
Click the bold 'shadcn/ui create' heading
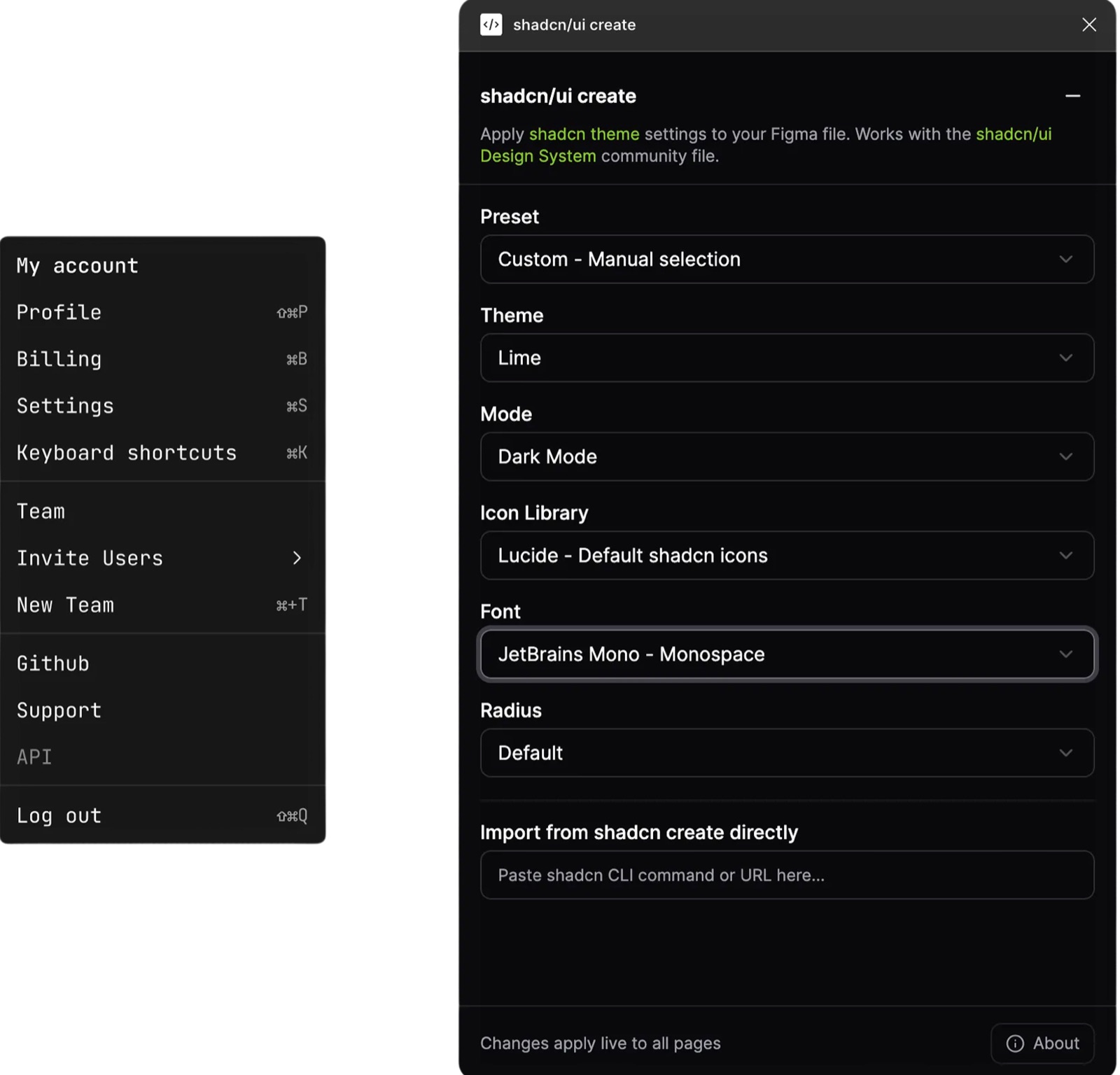pyautogui.click(x=558, y=96)
